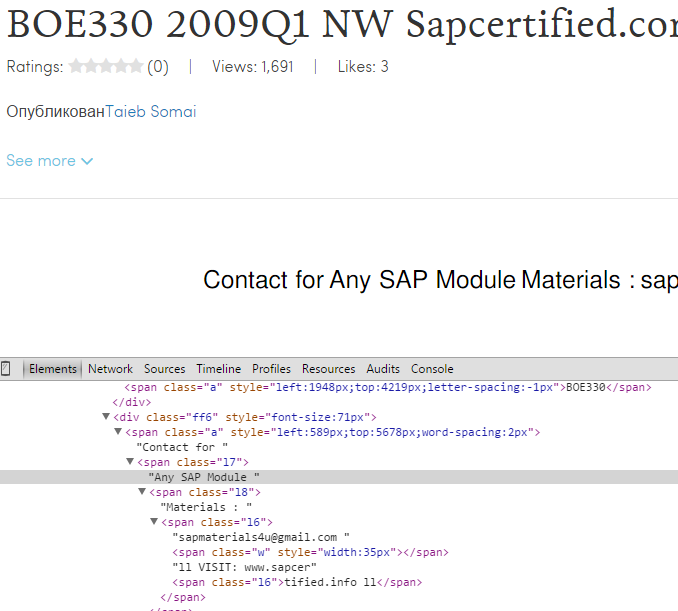Select the span containing tified.info ll
Viewport: 678px width, 611px height.
[x=297, y=582]
